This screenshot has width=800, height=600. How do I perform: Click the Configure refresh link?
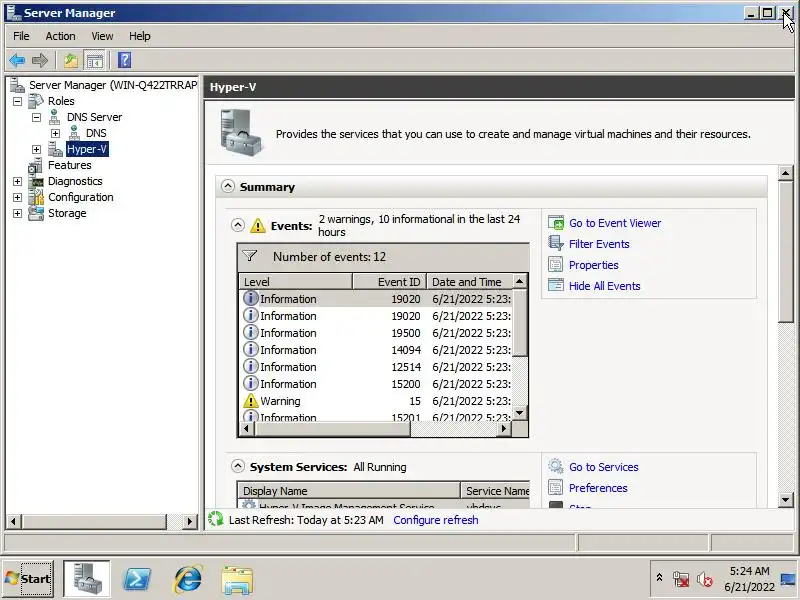pyautogui.click(x=436, y=520)
